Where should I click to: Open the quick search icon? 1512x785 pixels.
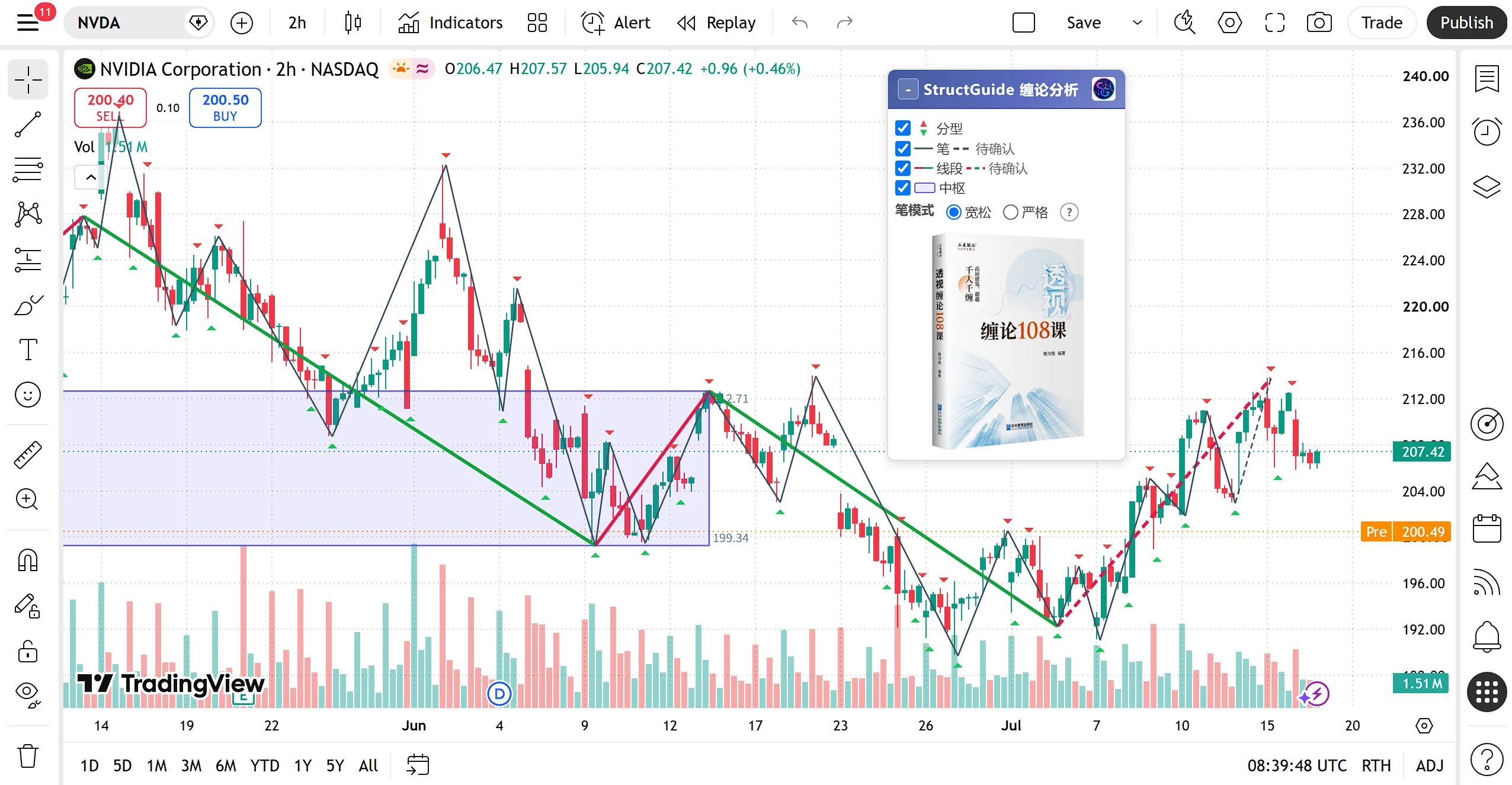tap(1184, 23)
